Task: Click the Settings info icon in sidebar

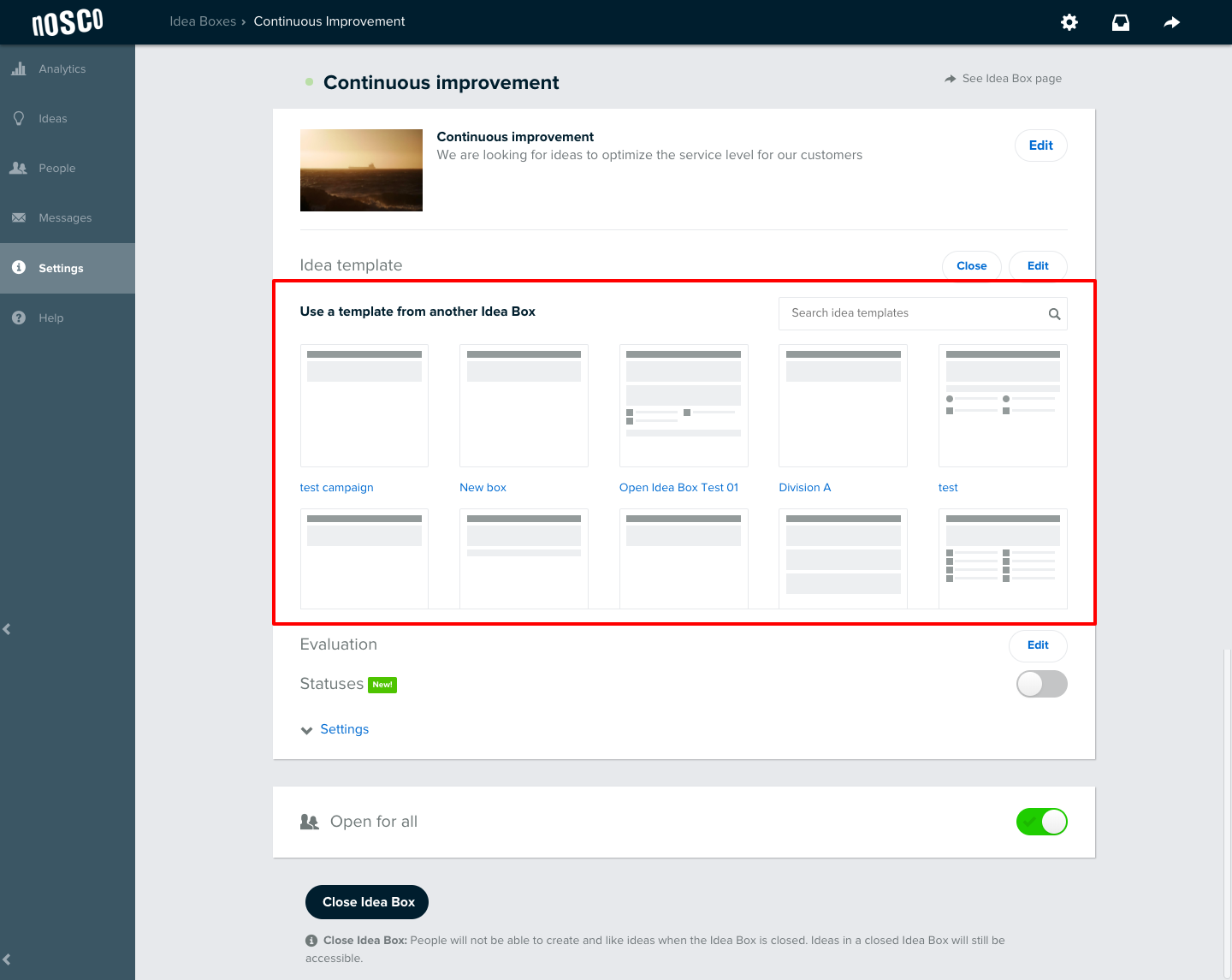Action: [x=19, y=268]
